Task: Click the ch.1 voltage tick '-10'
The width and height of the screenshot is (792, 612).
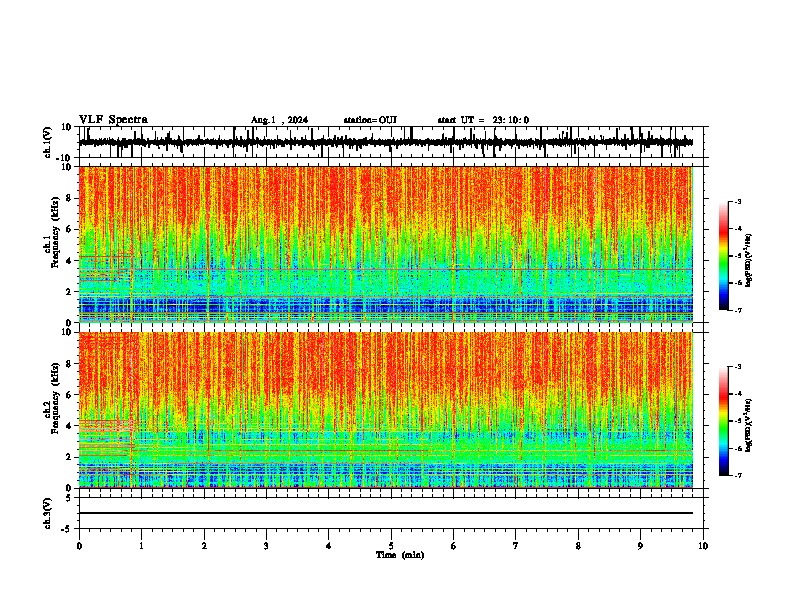Action: click(x=65, y=158)
